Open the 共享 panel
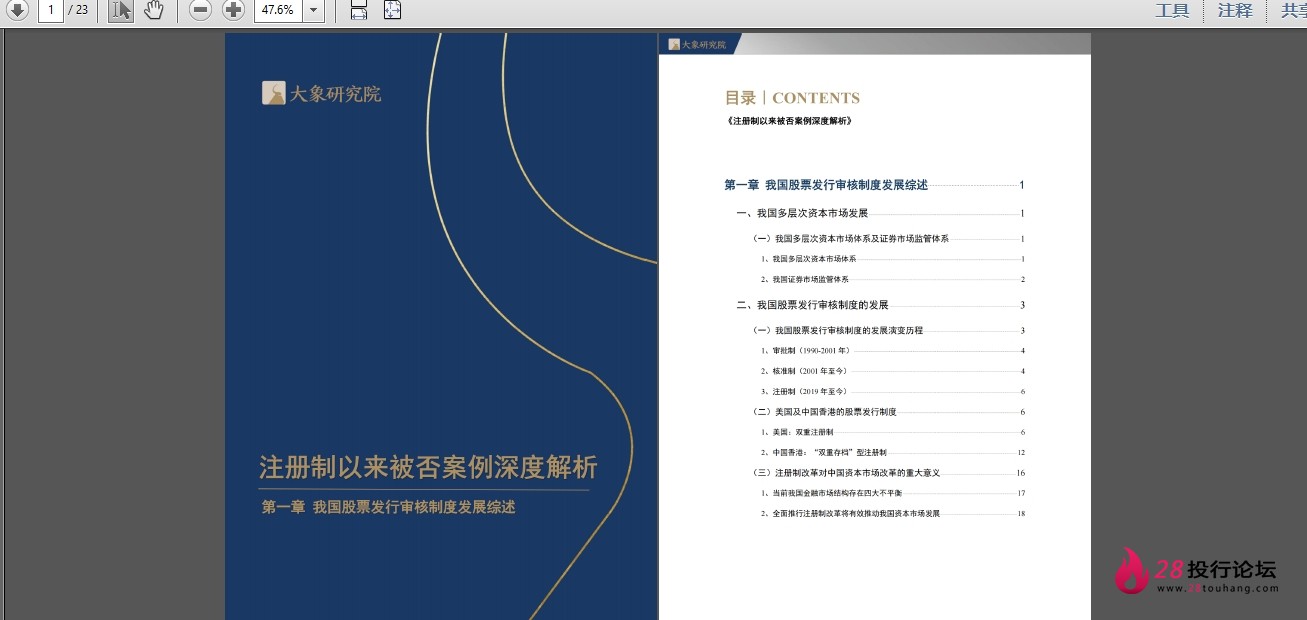Screen dimensions: 1307x620 coord(1294,10)
